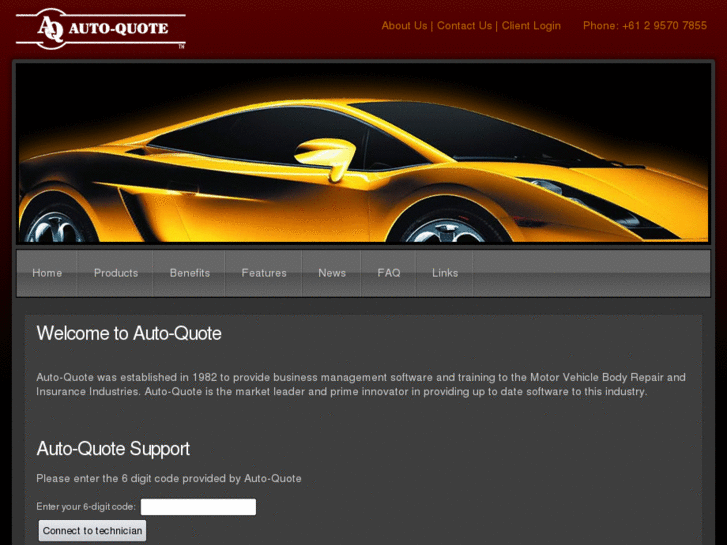Open the FAQ page
Screen dimensions: 727x545
pos(389,273)
